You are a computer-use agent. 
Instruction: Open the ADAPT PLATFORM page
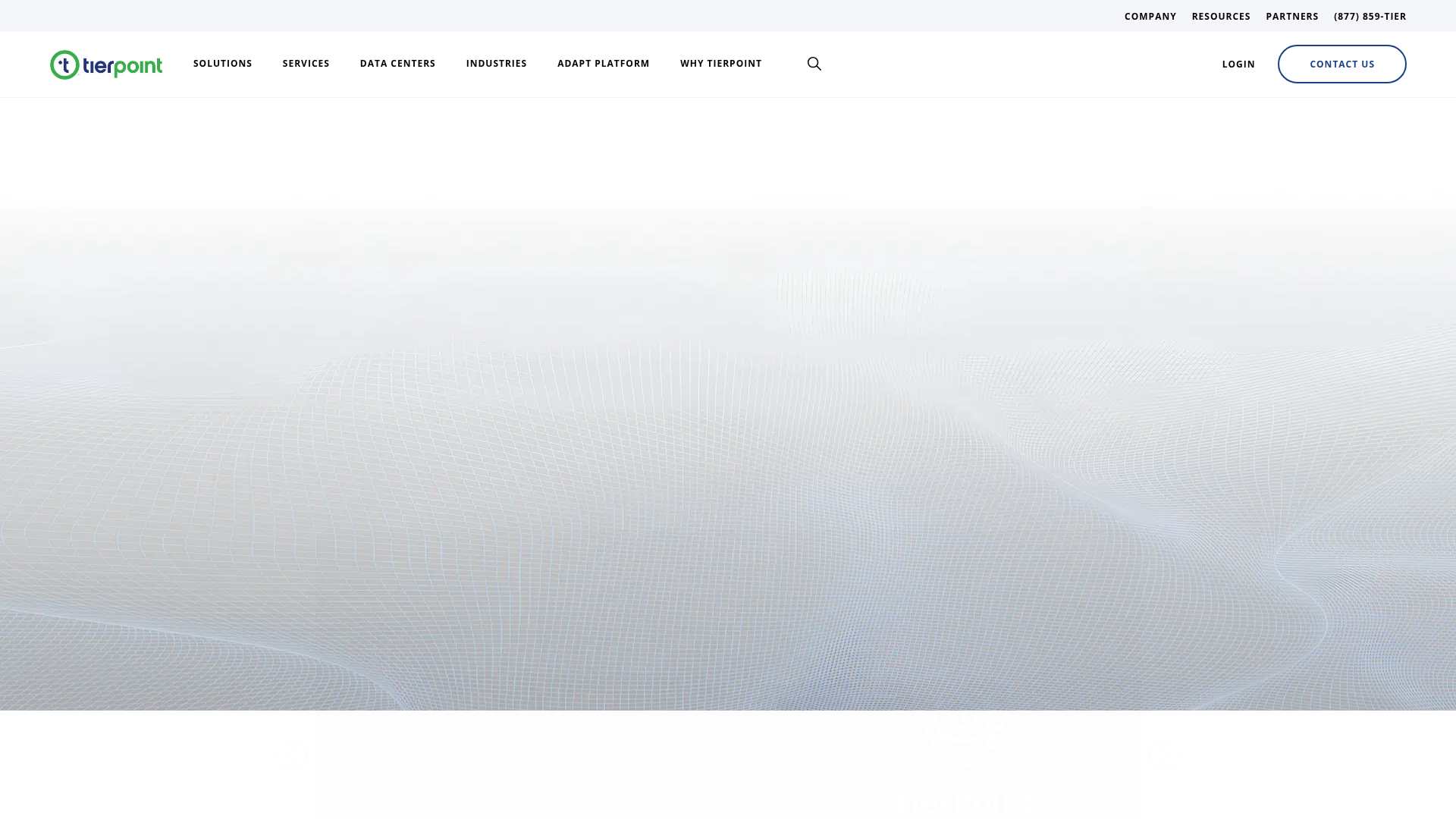pyautogui.click(x=603, y=64)
